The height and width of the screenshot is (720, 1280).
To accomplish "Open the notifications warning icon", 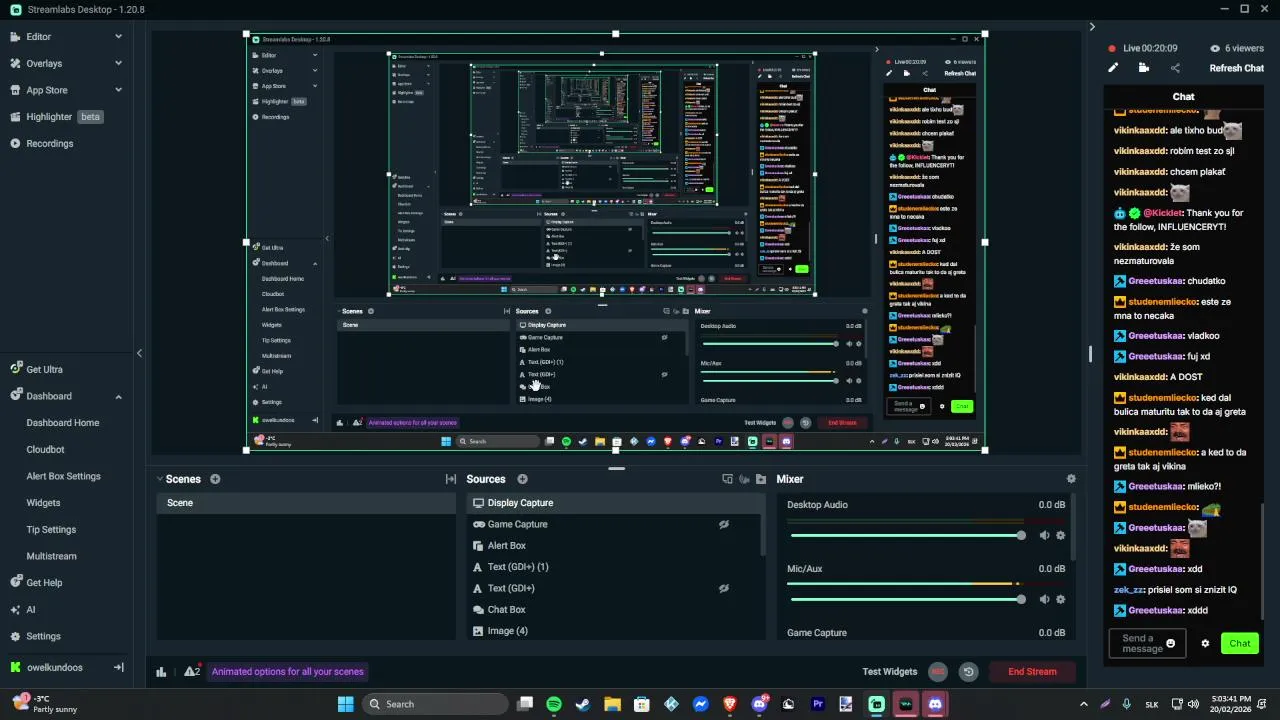I will (191, 671).
